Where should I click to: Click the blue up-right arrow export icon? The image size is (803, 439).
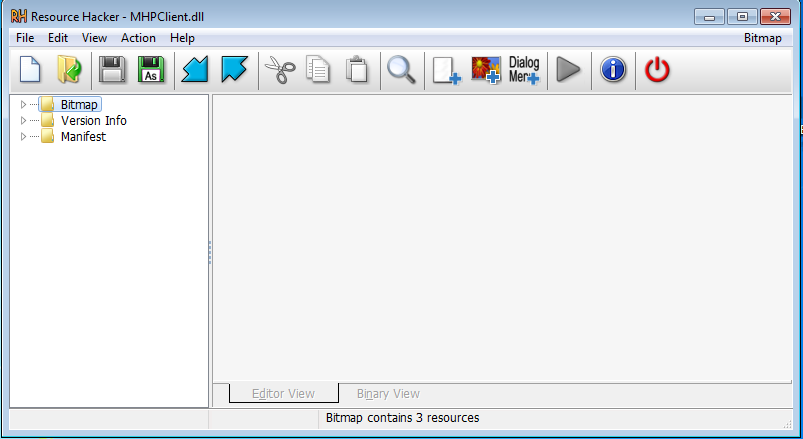pos(234,70)
